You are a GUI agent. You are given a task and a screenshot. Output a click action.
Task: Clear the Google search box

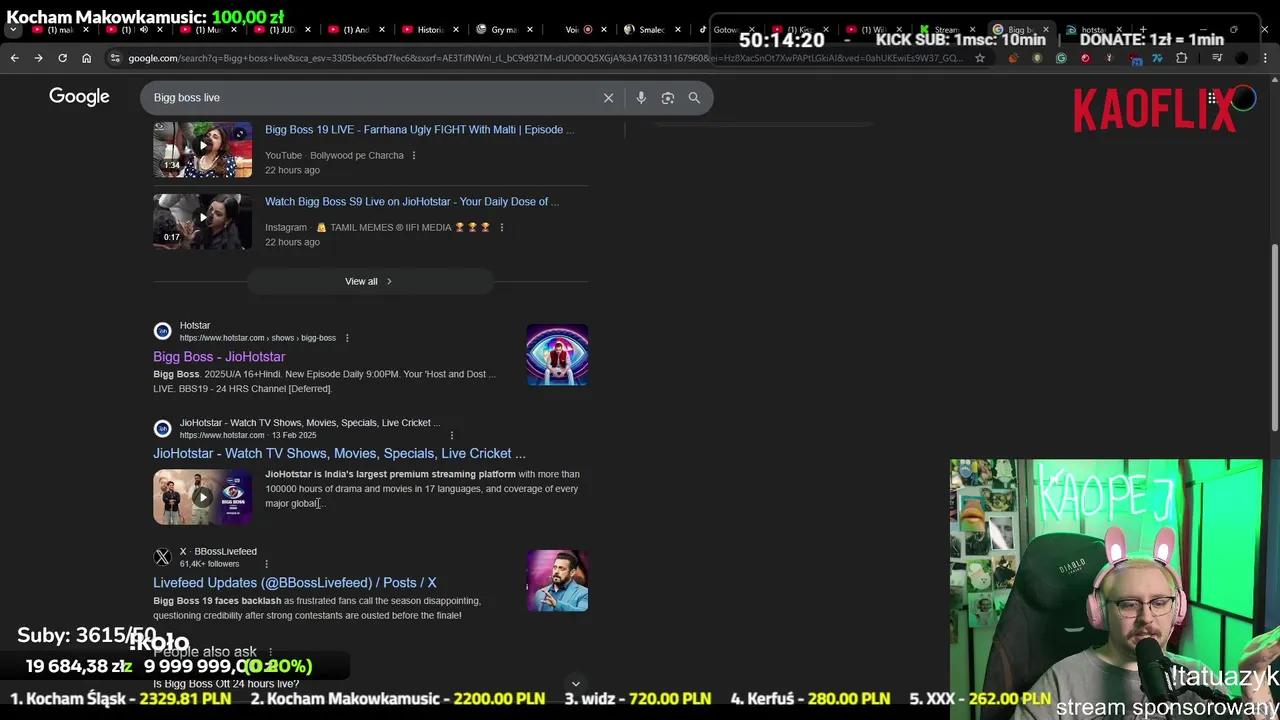608,97
